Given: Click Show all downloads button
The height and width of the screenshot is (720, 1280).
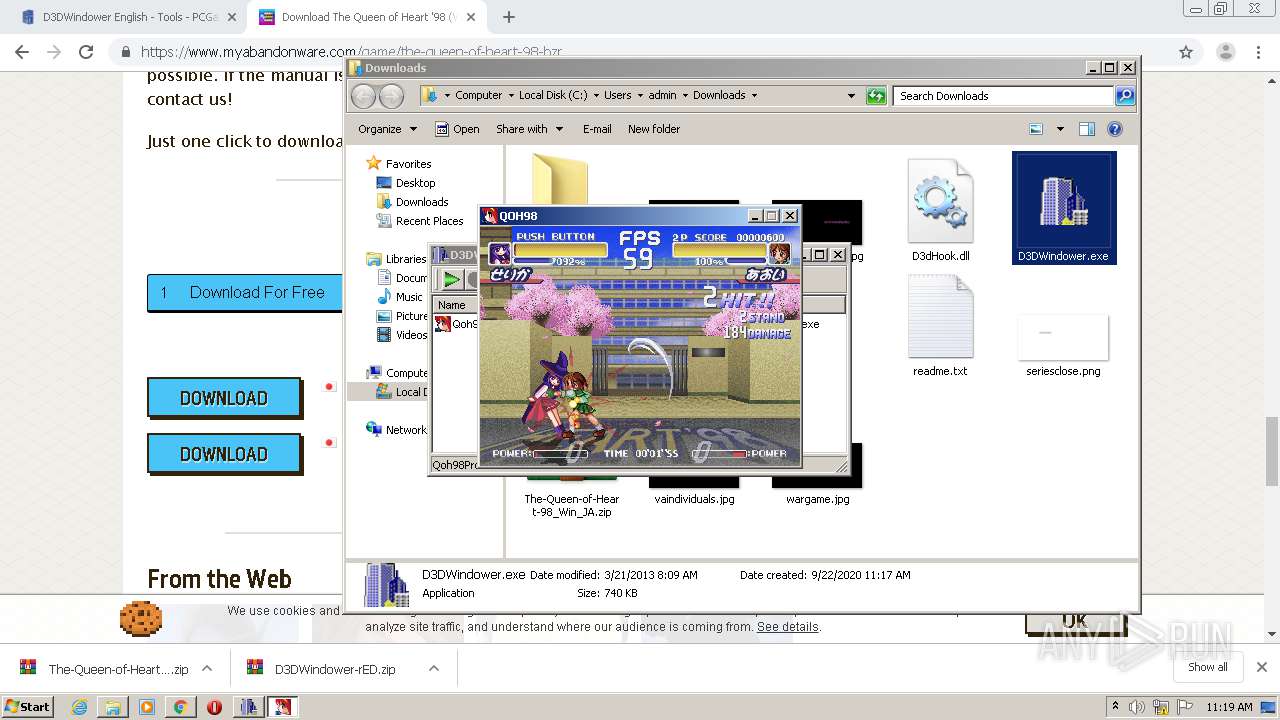Looking at the screenshot, I should pos(1208,667).
